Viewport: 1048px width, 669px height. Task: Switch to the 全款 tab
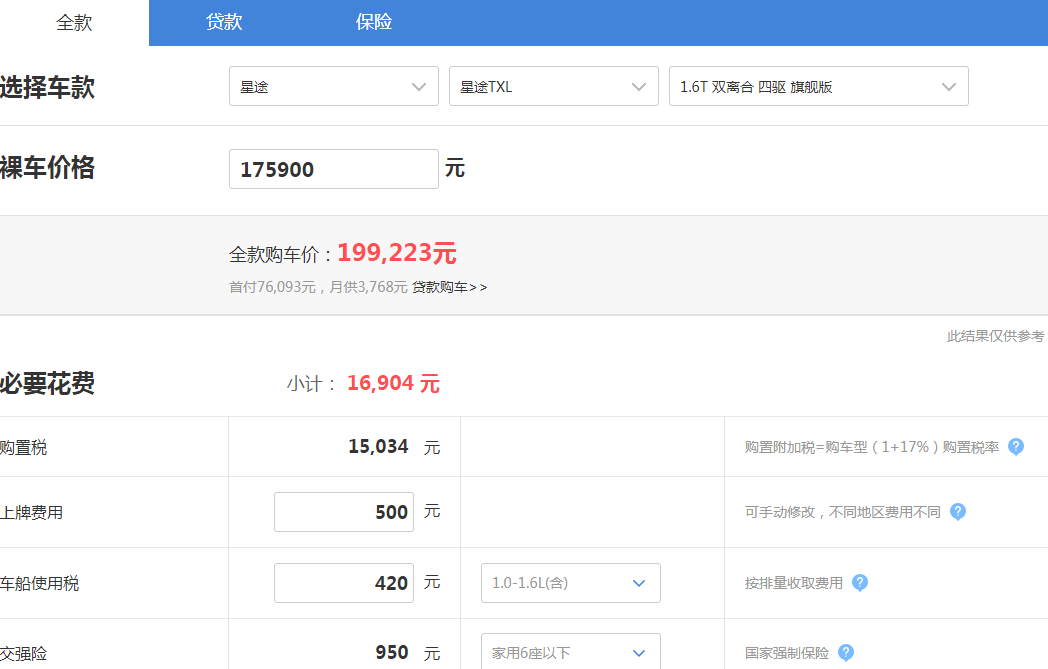pos(74,23)
